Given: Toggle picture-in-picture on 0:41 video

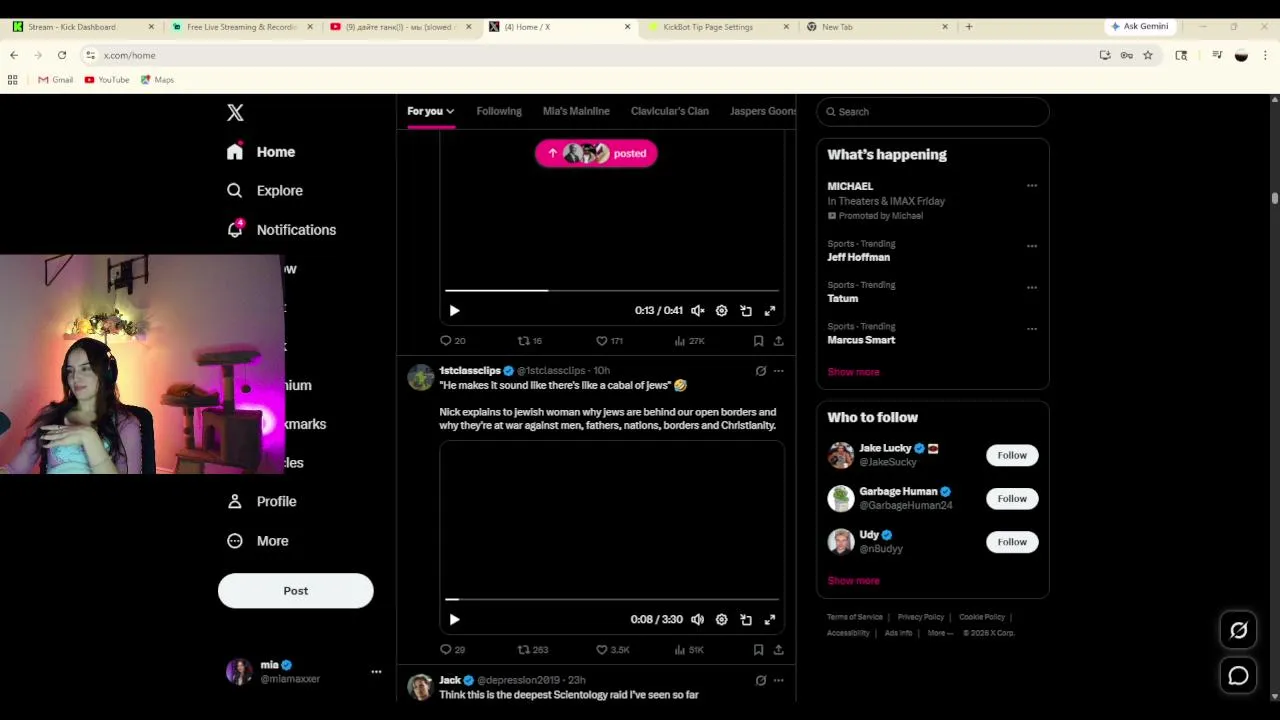Looking at the screenshot, I should 746,311.
